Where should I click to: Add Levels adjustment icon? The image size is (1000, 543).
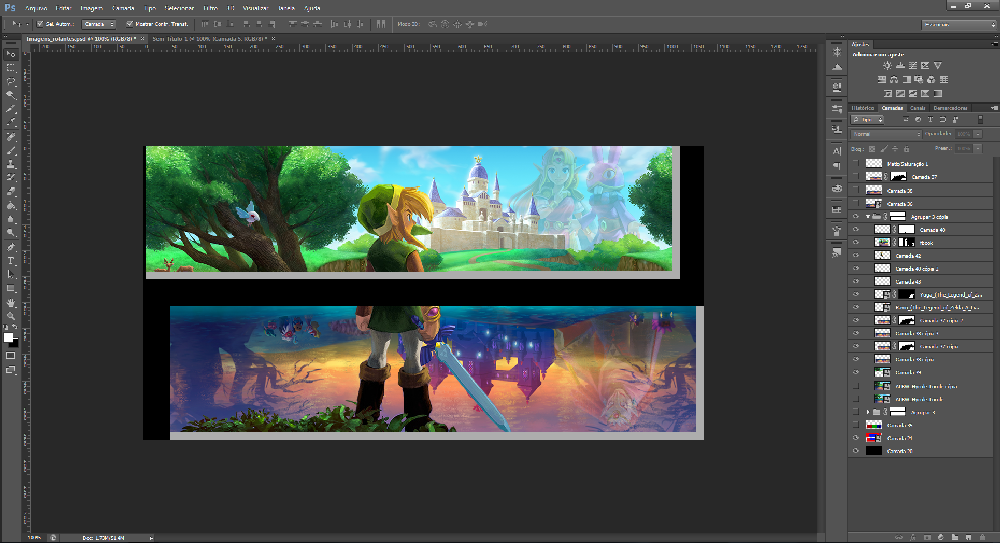900,66
